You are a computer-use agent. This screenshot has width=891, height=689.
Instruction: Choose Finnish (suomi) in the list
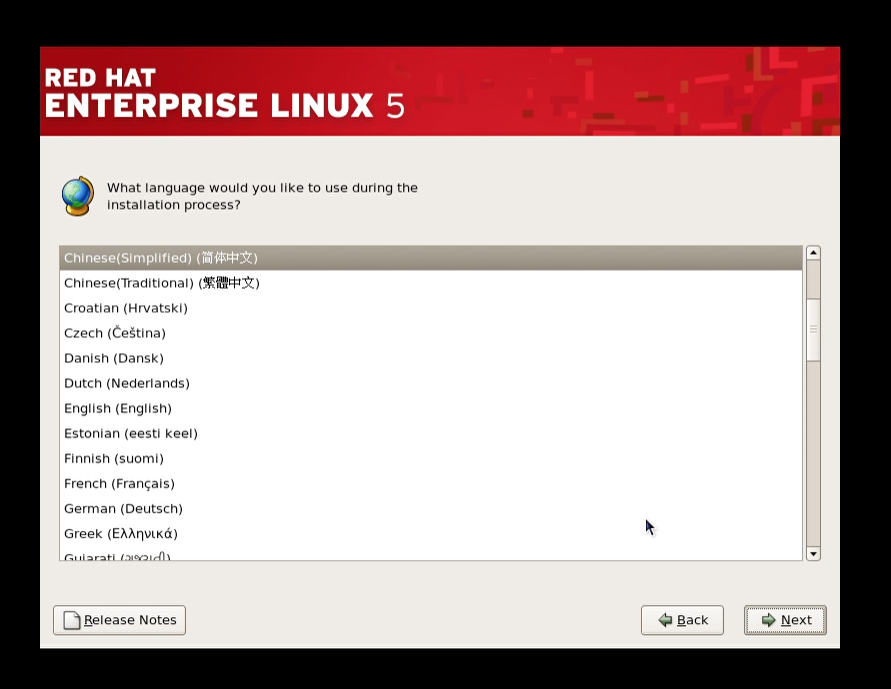point(431,458)
